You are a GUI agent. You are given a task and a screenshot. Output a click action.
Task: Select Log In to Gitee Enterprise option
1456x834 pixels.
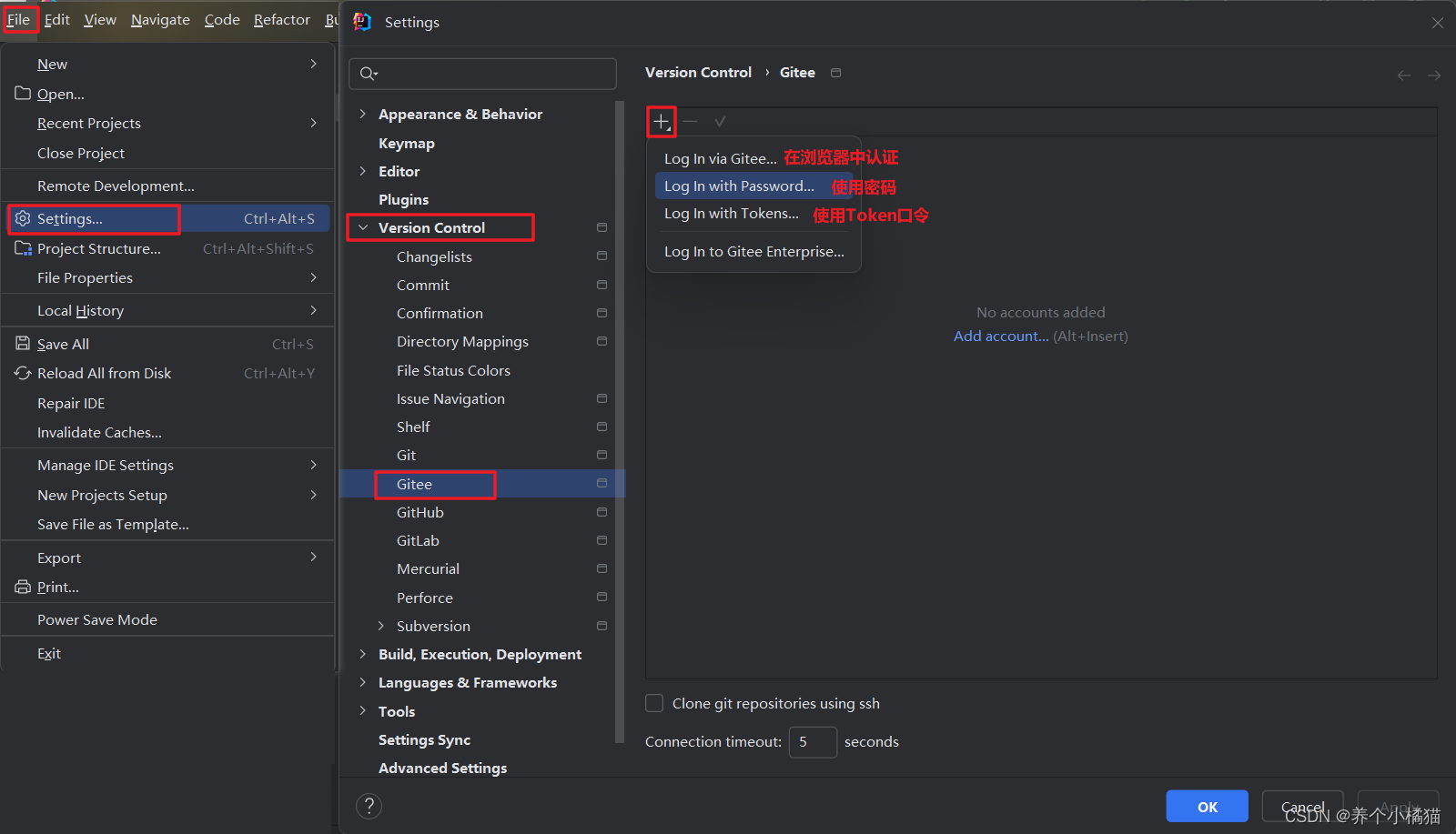point(753,251)
